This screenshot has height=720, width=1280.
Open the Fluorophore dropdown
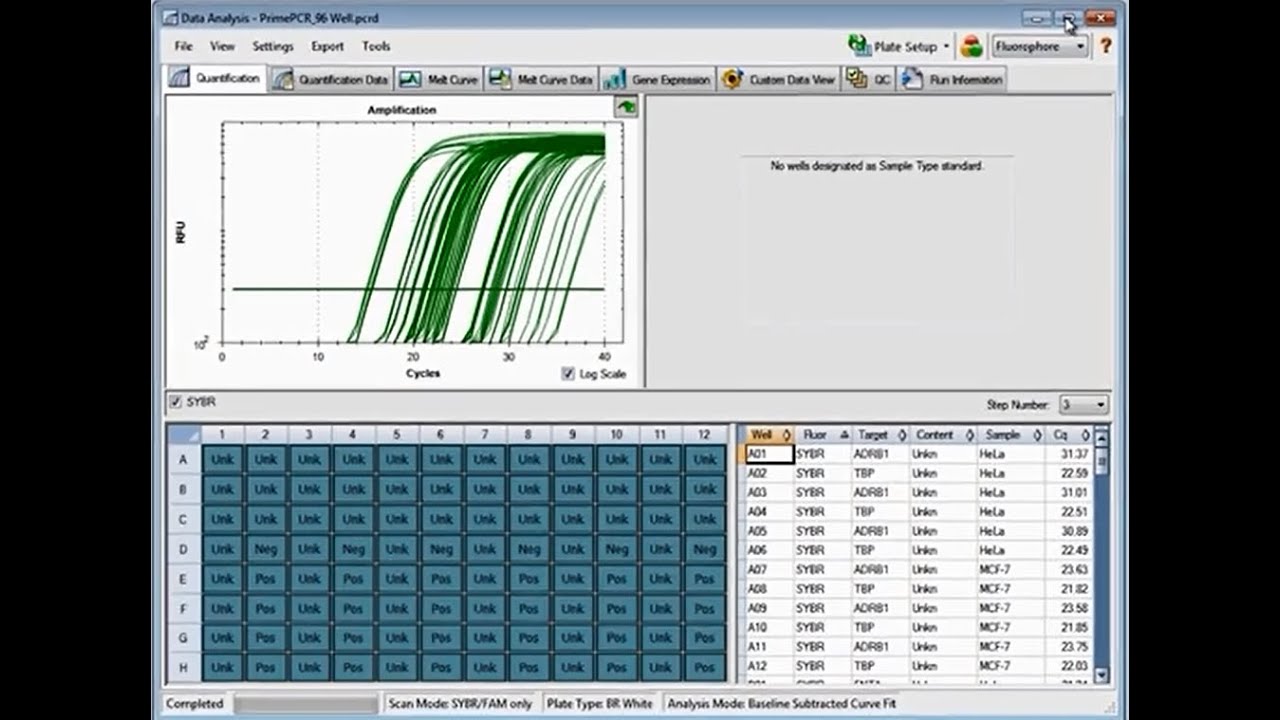tap(1040, 46)
